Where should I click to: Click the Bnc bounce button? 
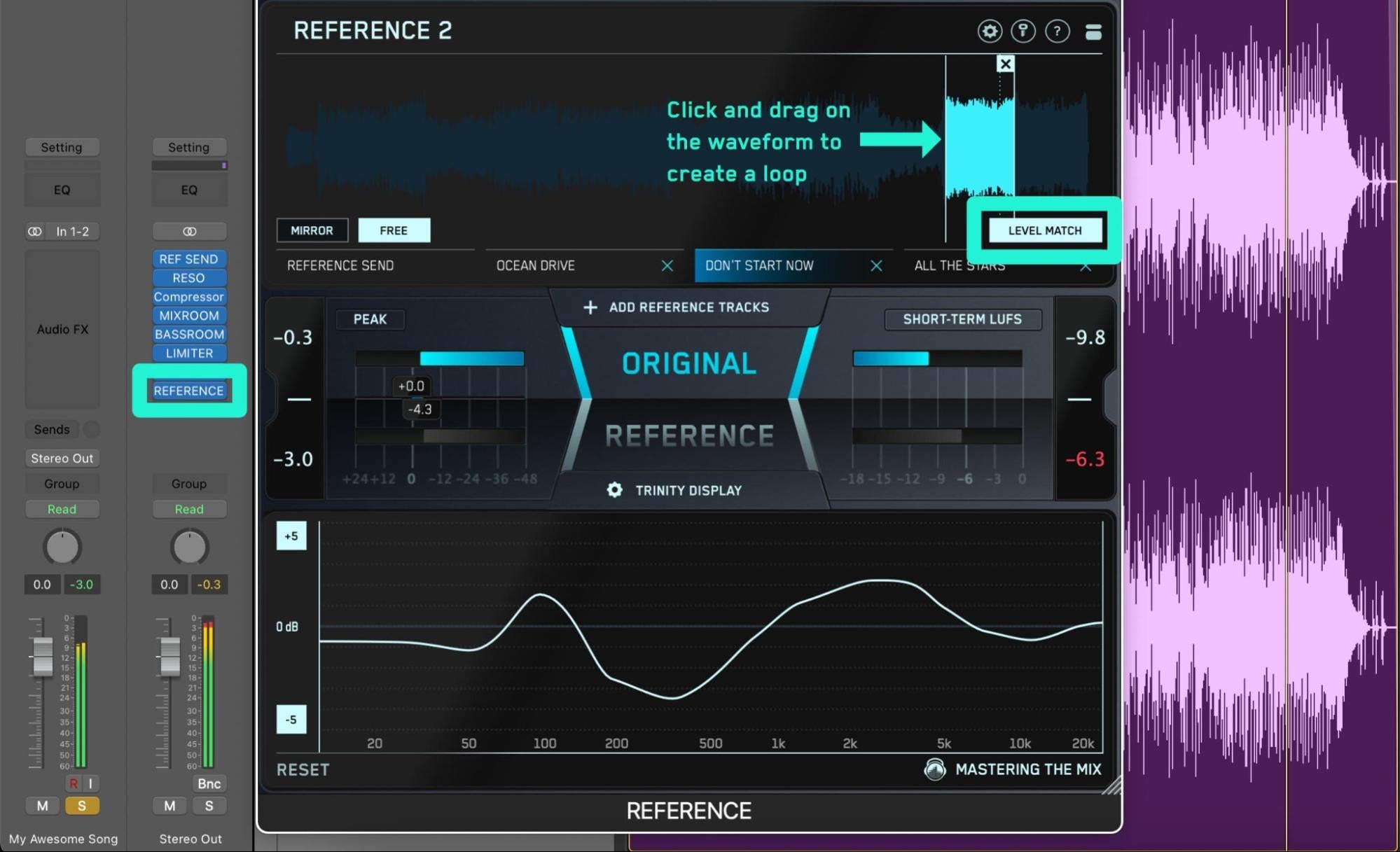(209, 783)
